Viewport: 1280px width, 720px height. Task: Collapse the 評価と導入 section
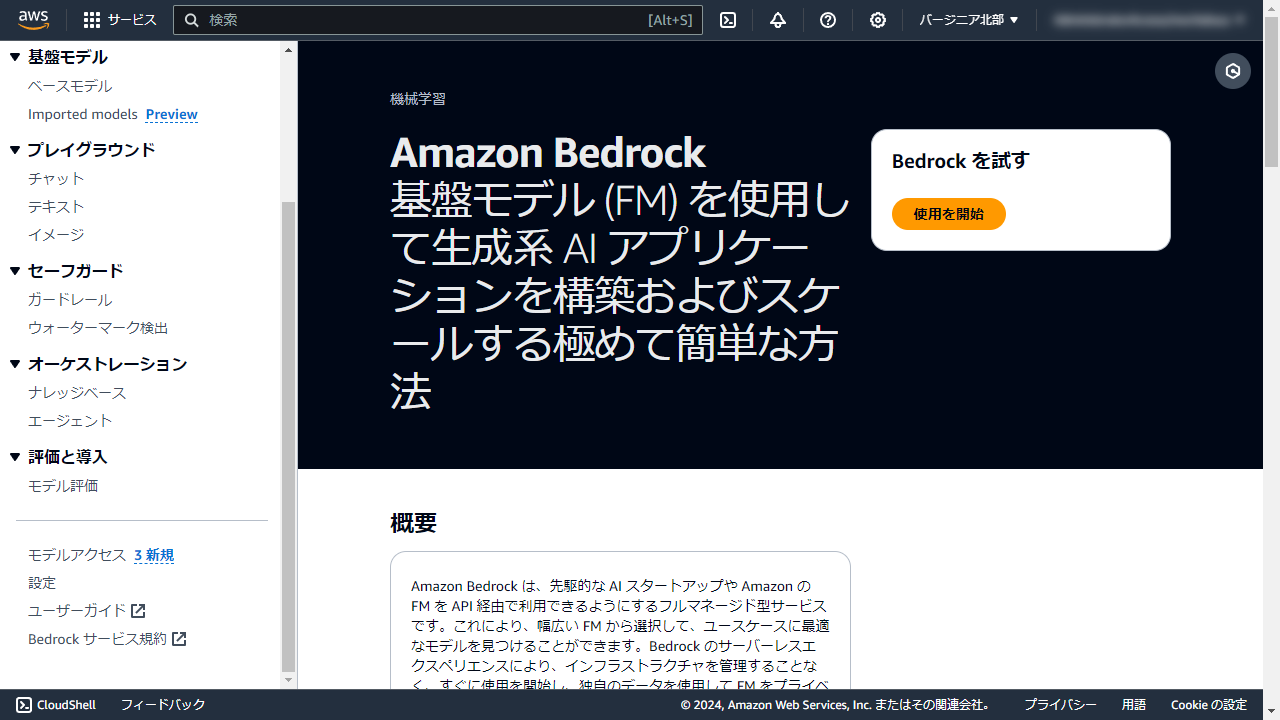click(x=15, y=457)
